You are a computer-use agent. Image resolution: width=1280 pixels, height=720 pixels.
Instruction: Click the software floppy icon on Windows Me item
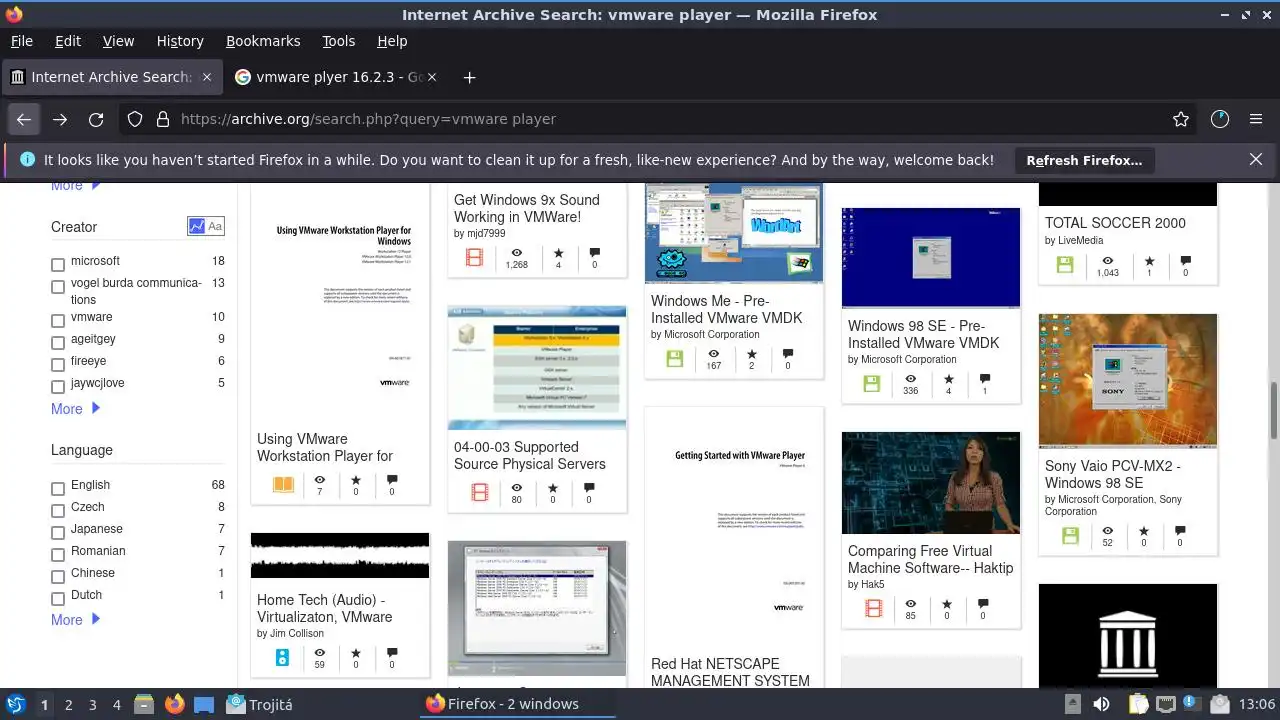[675, 359]
